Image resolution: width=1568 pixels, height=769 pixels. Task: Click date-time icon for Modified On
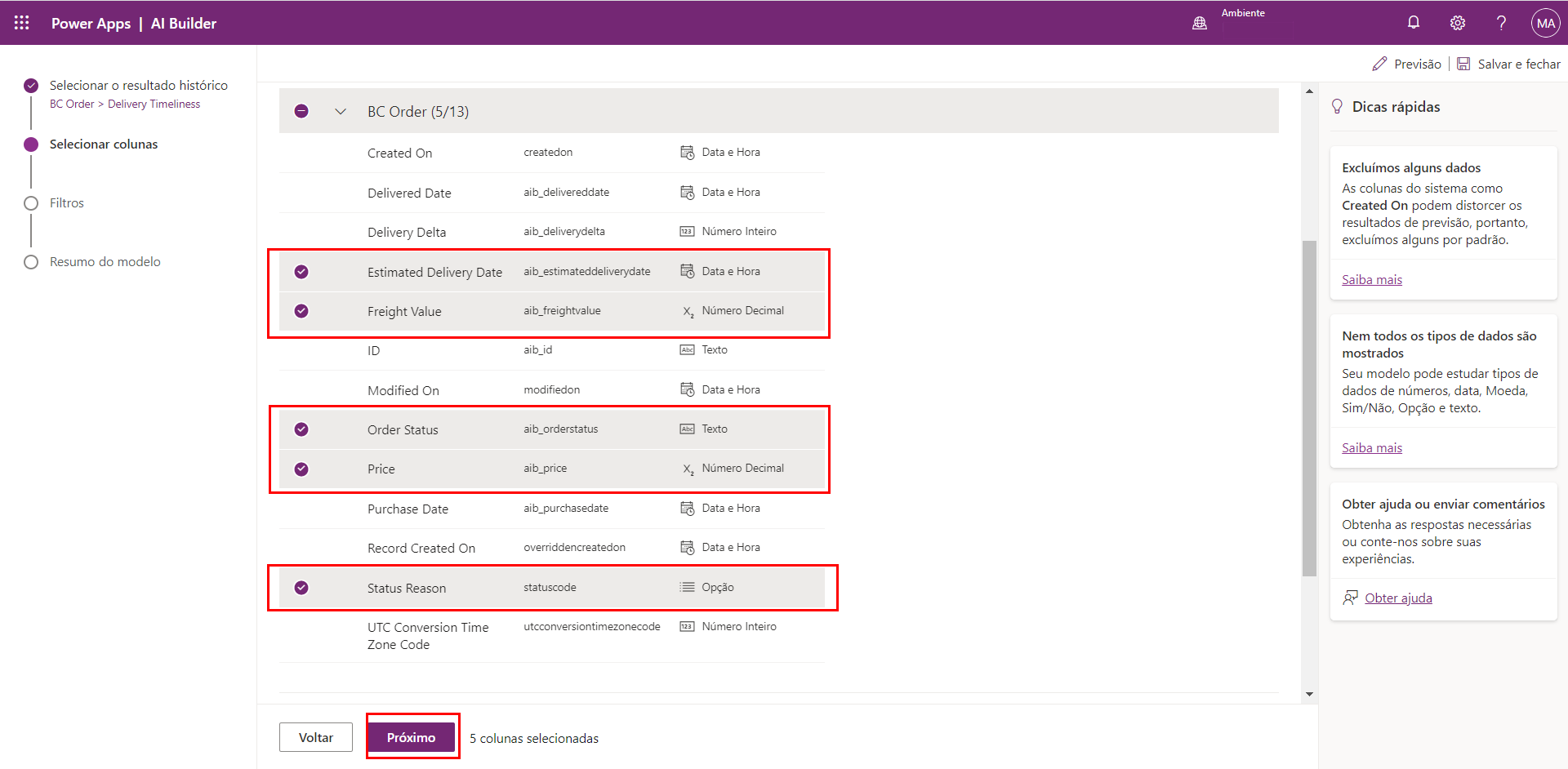point(687,389)
